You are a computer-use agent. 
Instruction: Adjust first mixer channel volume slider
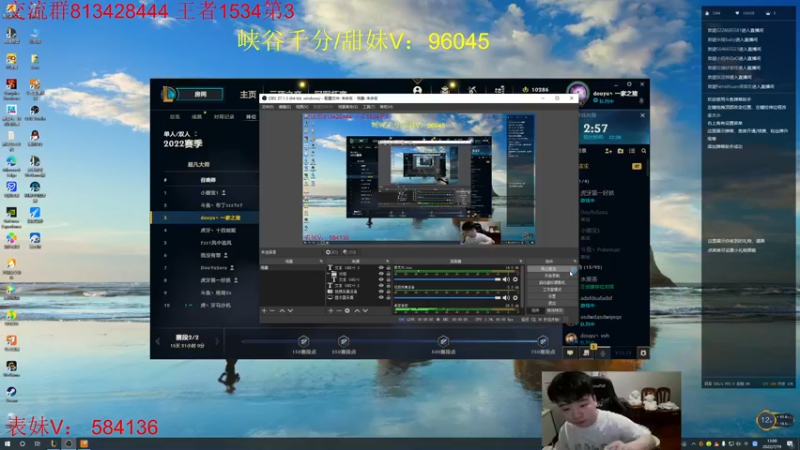click(447, 279)
